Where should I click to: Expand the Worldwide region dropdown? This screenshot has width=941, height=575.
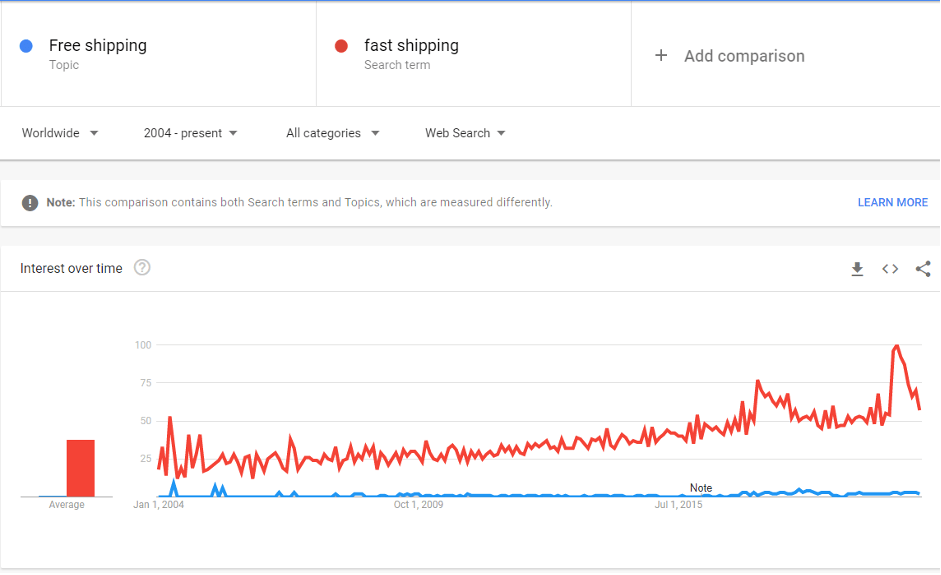tap(60, 133)
